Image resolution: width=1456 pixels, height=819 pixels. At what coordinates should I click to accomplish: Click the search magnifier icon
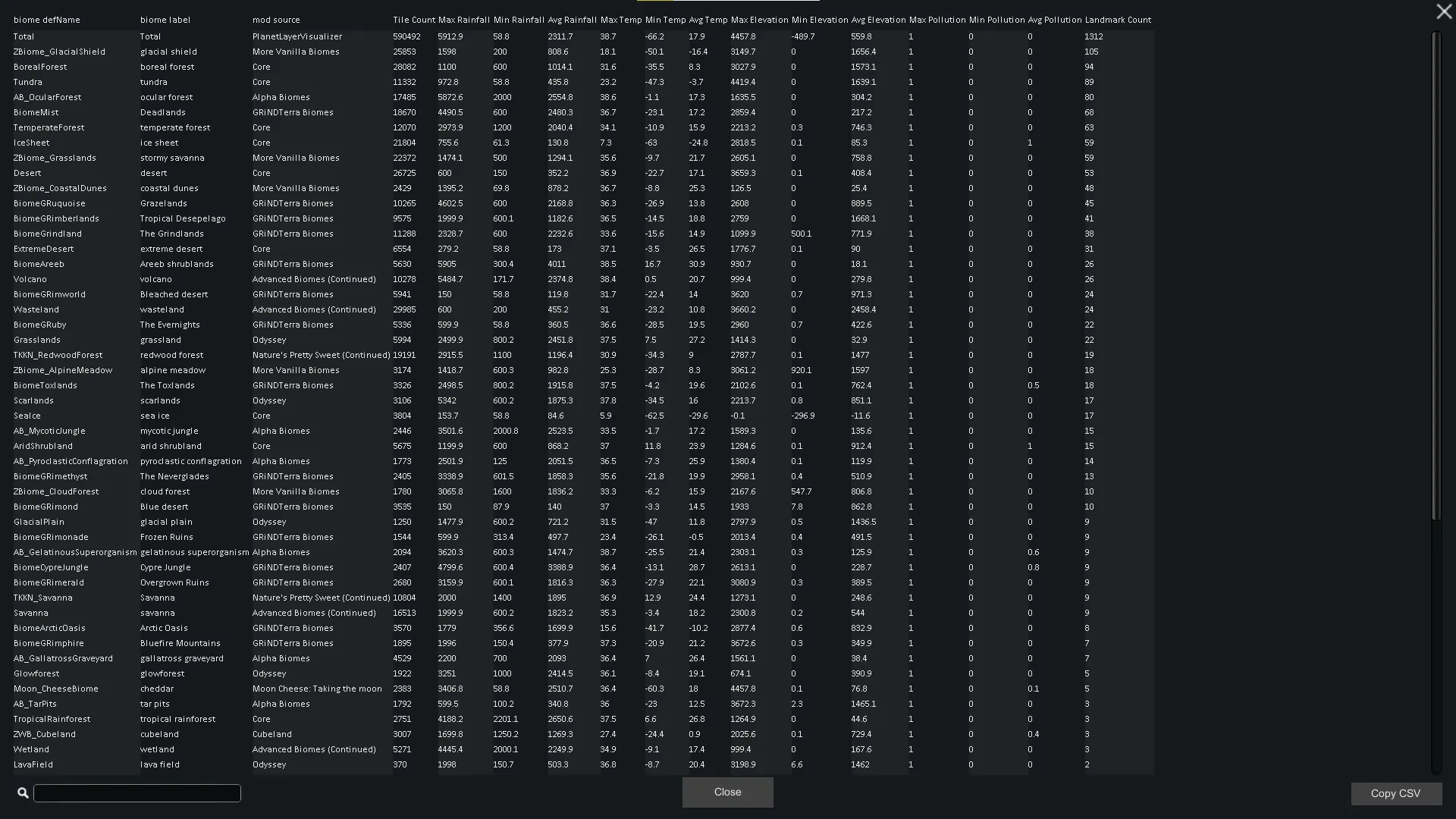coord(23,793)
